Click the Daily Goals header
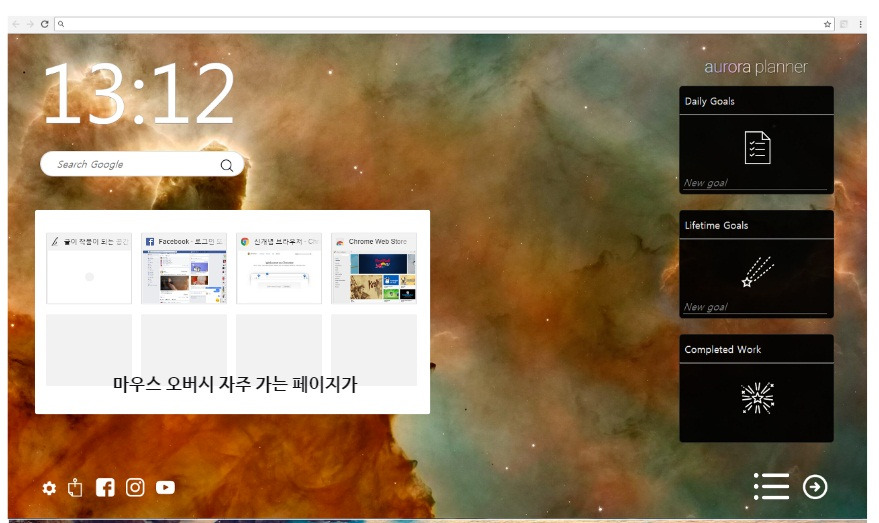The width and height of the screenshot is (879, 523). click(756, 101)
